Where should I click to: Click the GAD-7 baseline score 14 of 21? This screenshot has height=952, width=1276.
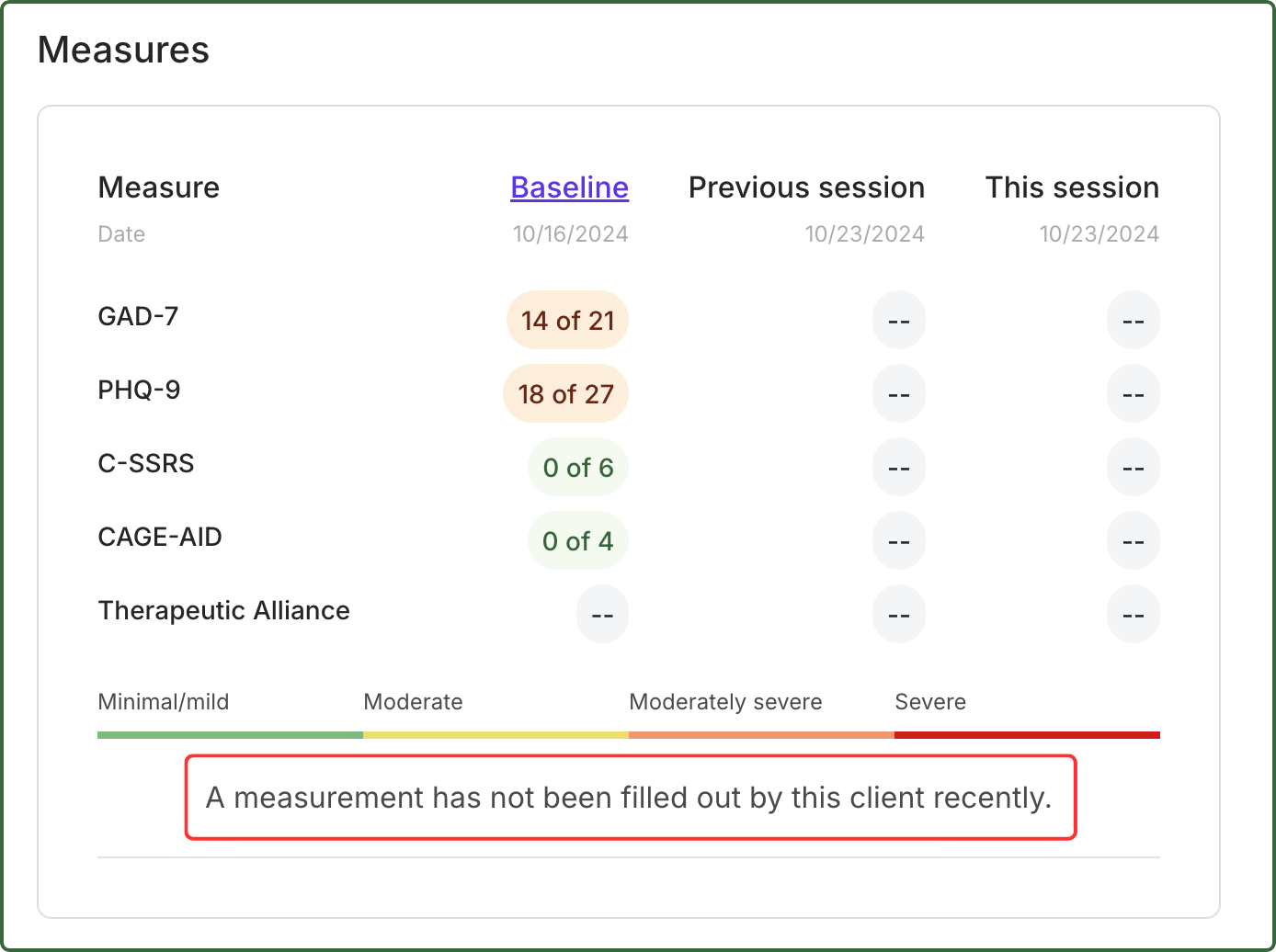(567, 321)
